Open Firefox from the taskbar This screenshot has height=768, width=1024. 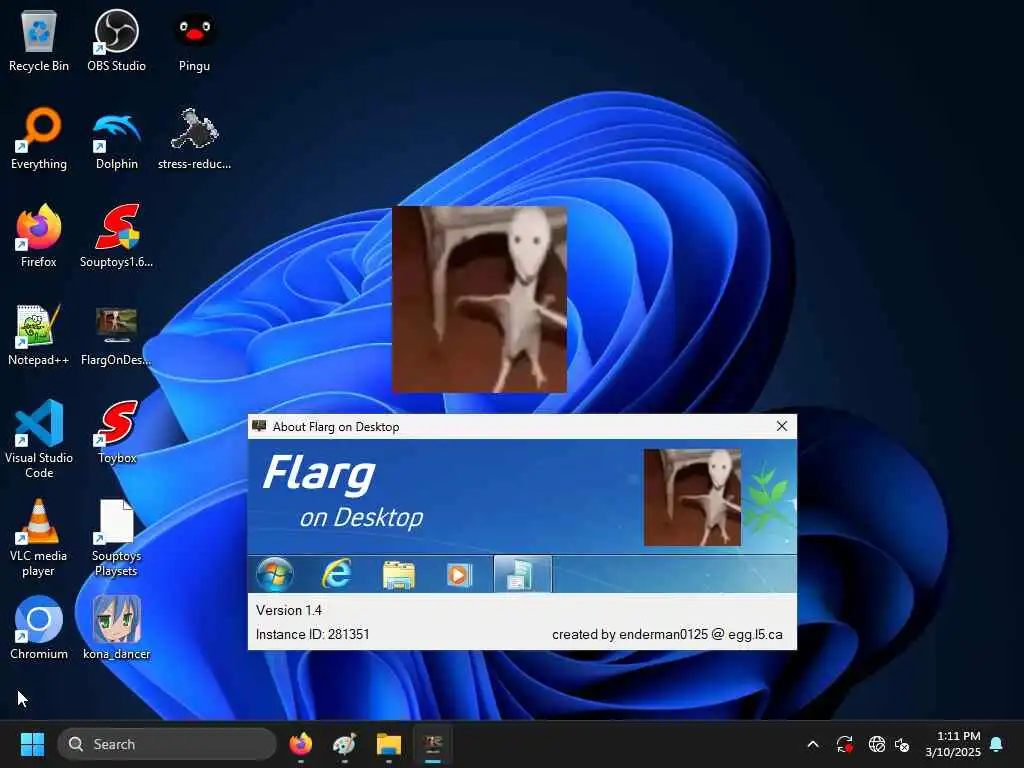pyautogui.click(x=300, y=744)
